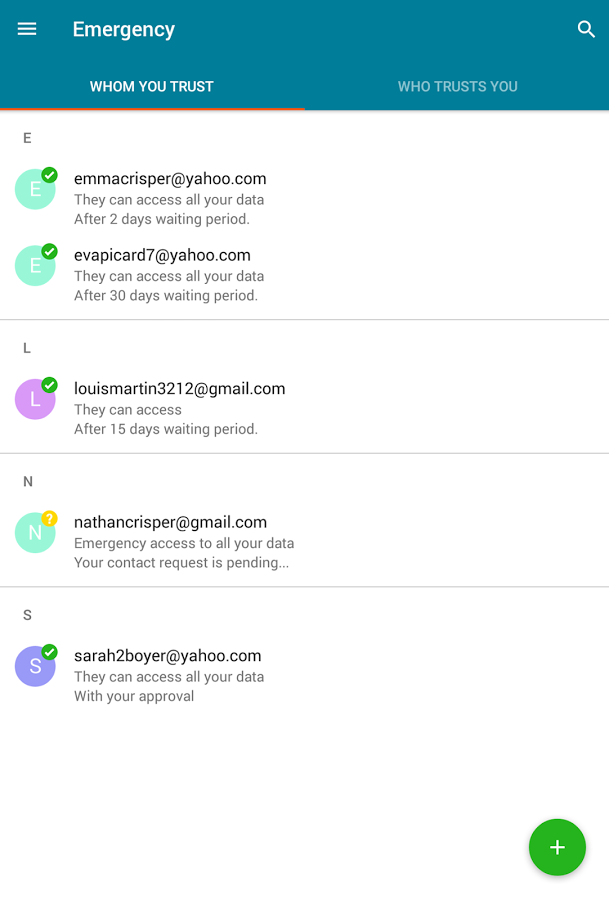This screenshot has height=900, width=609.
Task: Tap evapicard7's E avatar icon
Action: [35, 265]
